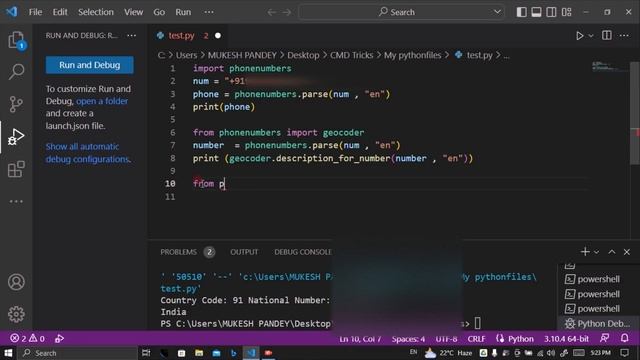Image resolution: width=640 pixels, height=360 pixels.
Task: Open Run and Debug panel more actions
Action: [131, 36]
